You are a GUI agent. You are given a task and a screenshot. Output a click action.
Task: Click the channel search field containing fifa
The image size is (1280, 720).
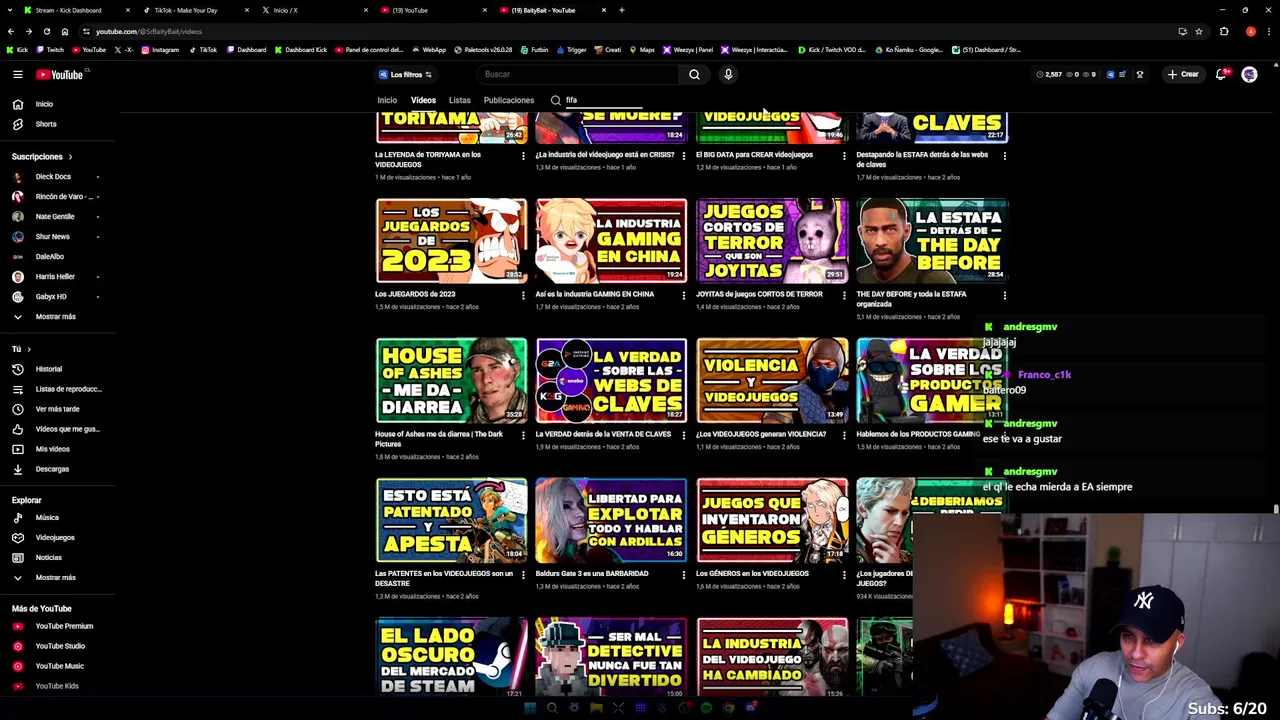click(602, 101)
